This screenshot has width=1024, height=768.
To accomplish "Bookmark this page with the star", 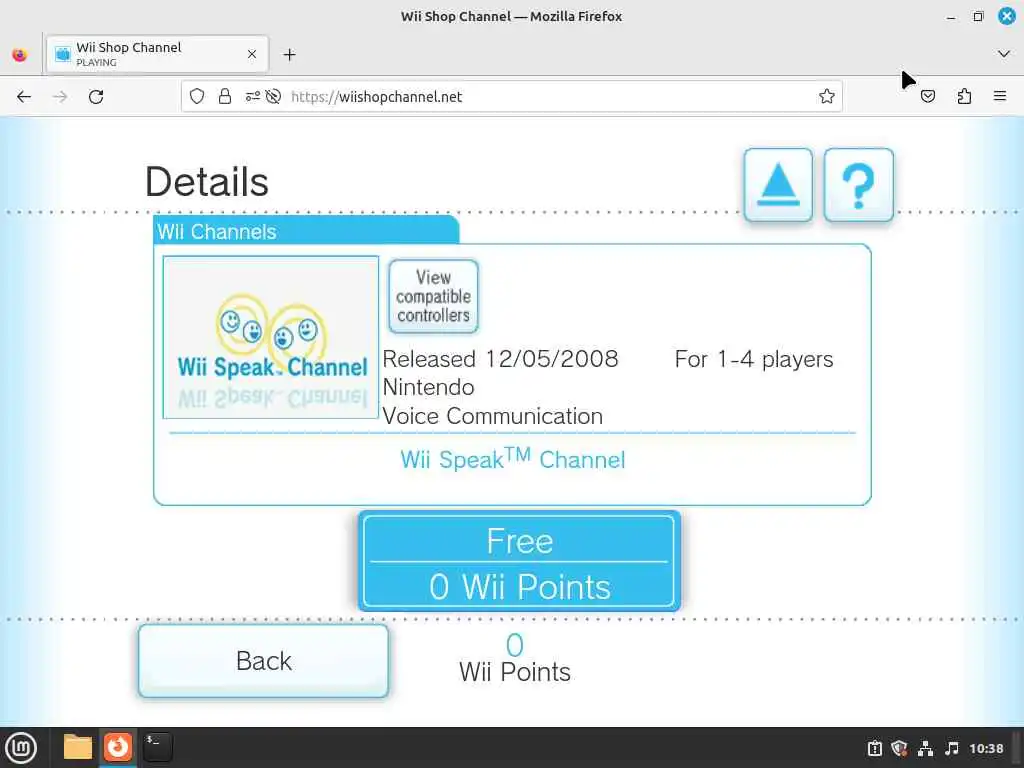I will 827,97.
